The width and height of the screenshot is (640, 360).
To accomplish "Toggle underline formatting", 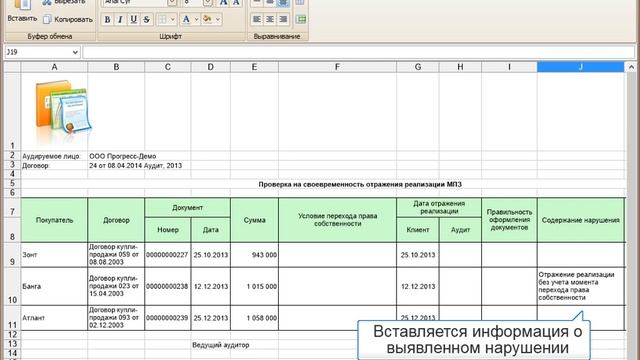I will [133, 19].
